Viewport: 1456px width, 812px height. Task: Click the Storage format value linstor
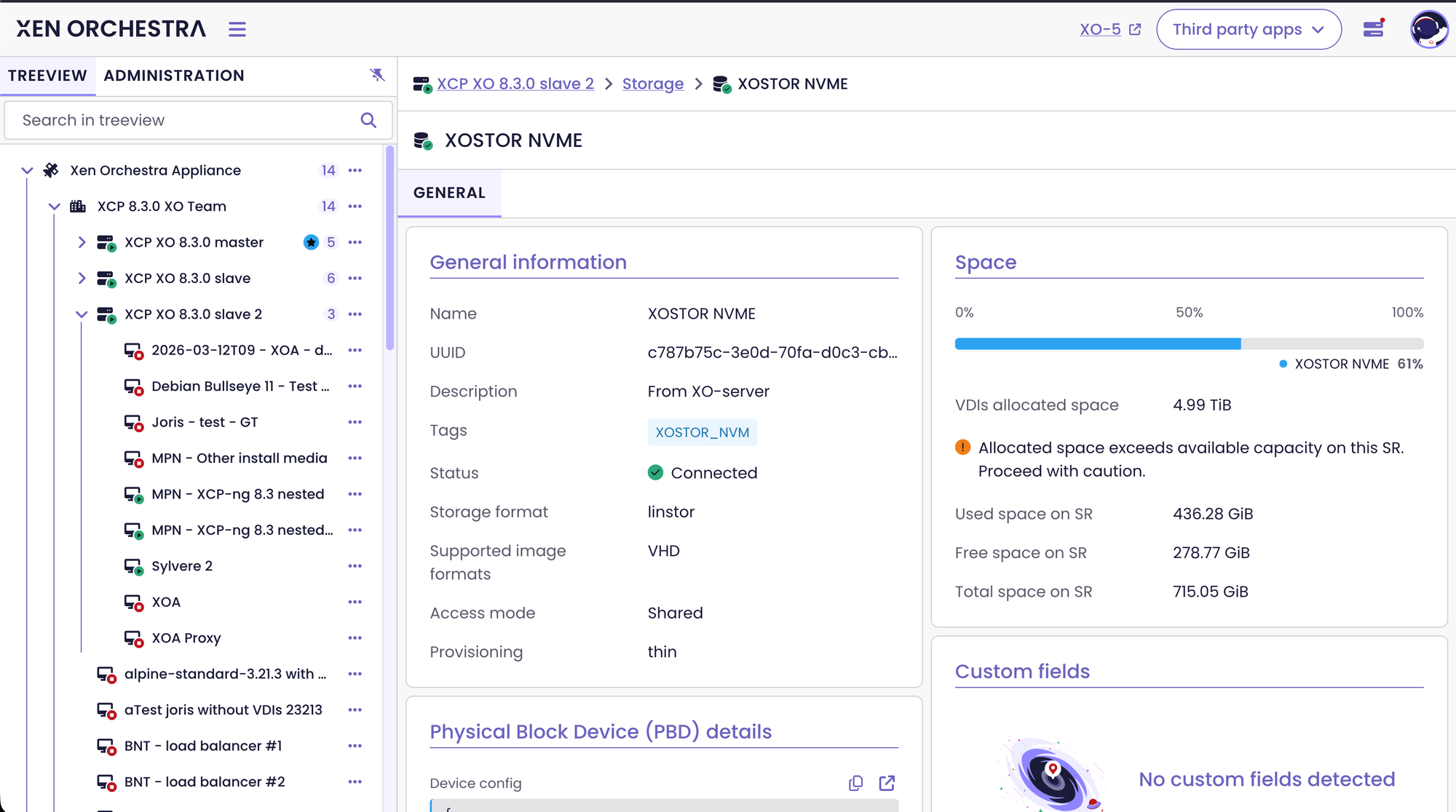(x=671, y=512)
